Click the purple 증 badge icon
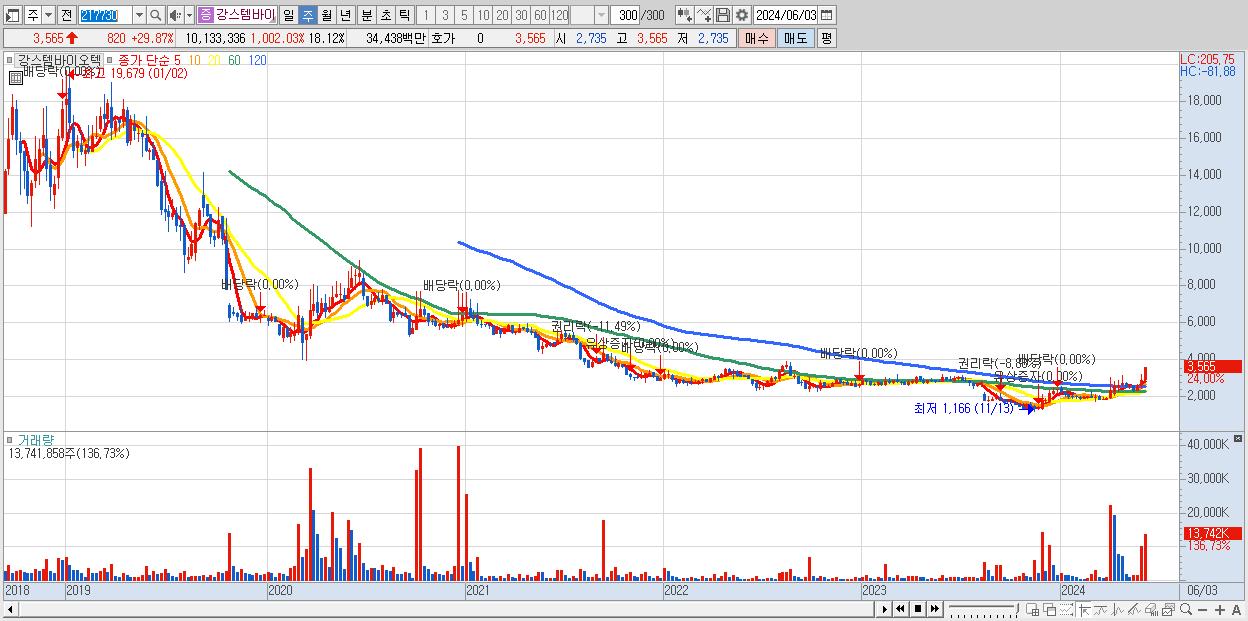The image size is (1248, 621). (205, 15)
